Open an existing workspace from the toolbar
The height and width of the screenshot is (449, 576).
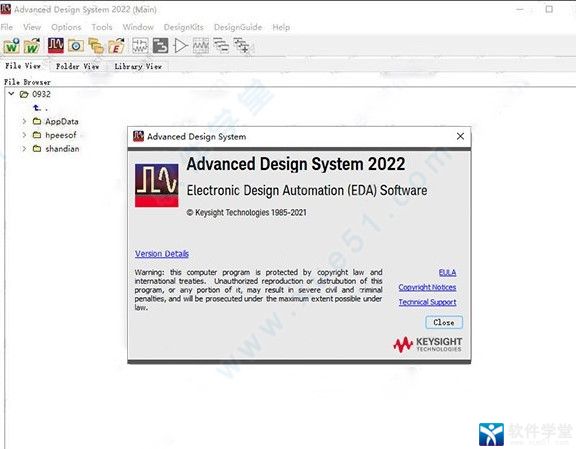pos(32,46)
